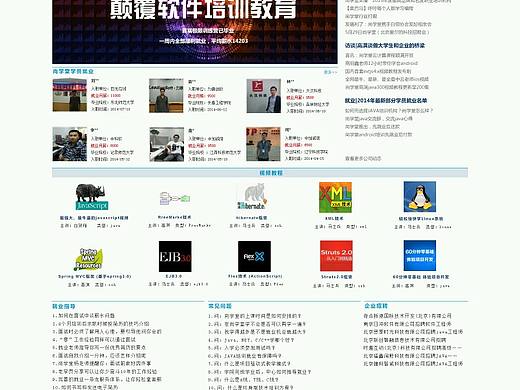Open the EJB3.0 title link
520x390 pixels.
point(174,276)
